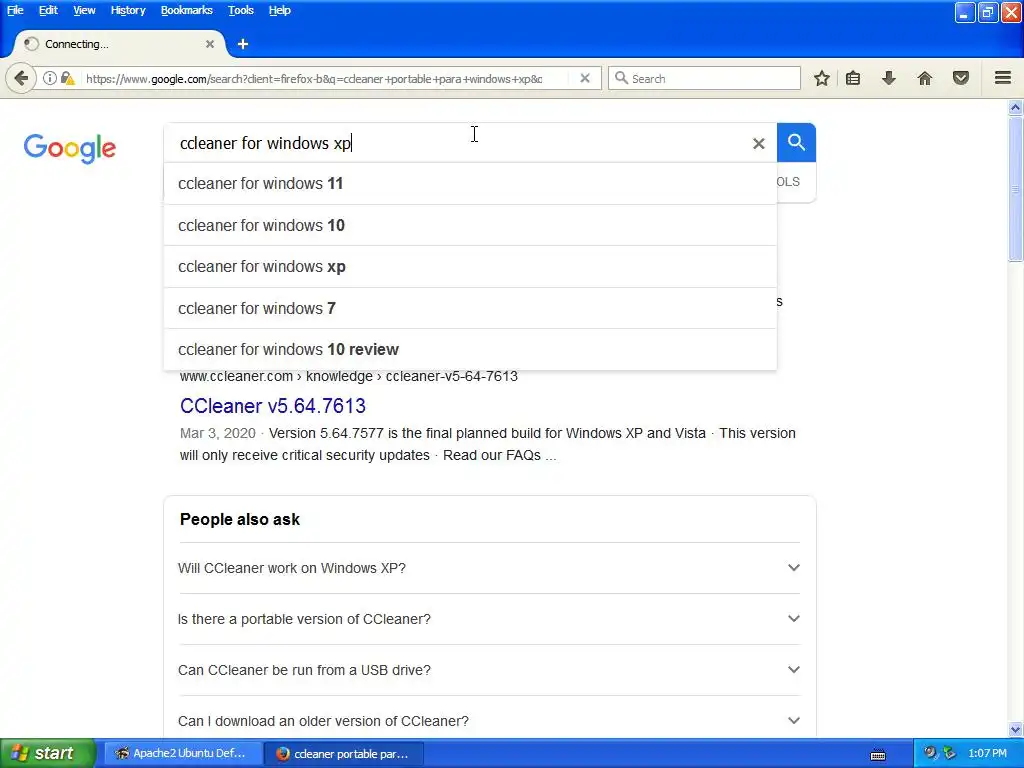
Task: Expand Will CCleaner work on Windows XP?
Action: coord(489,568)
